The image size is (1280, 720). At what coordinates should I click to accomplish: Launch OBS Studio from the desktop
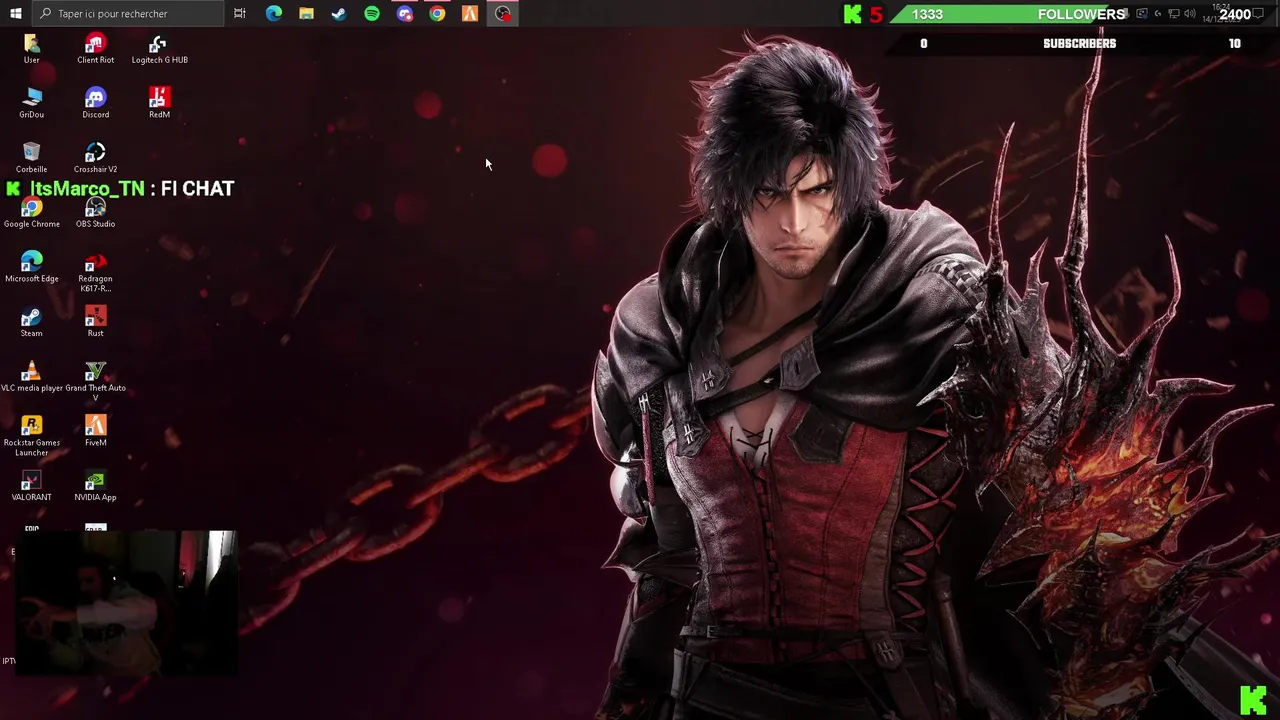click(x=95, y=213)
